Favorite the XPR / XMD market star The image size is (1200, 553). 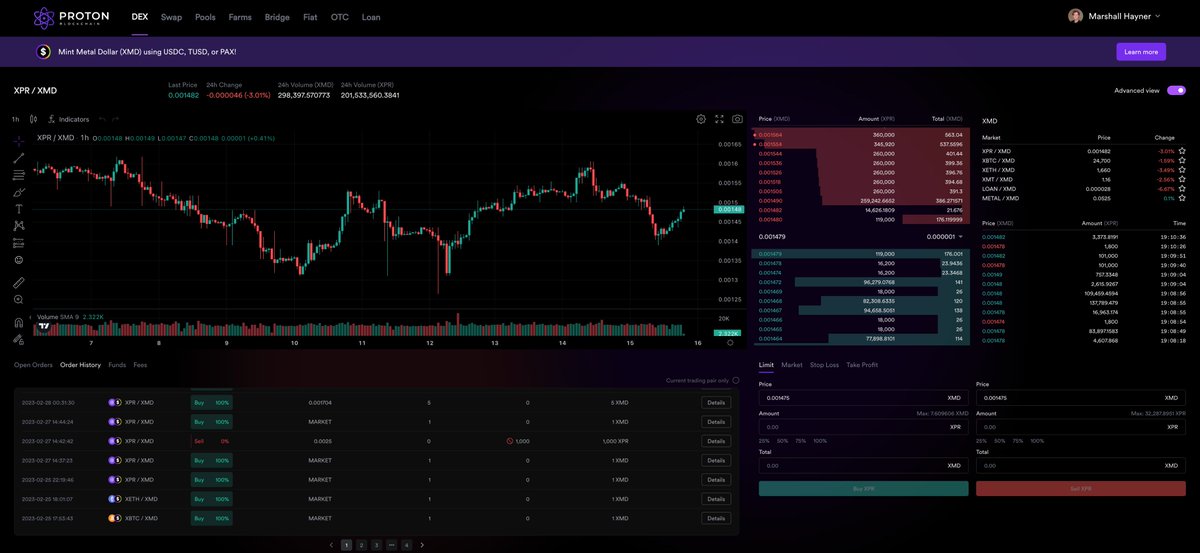1182,151
